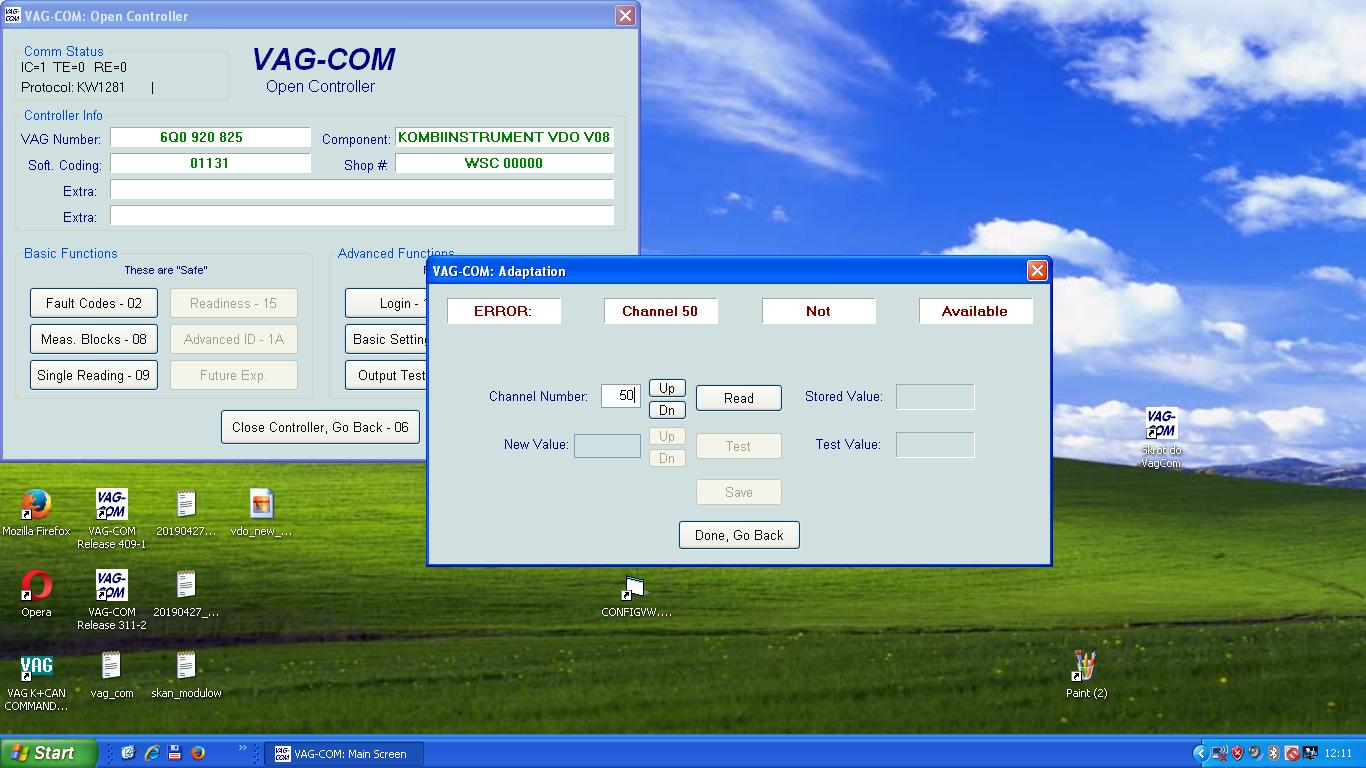Click the disabled Test button in Adaptation
1366x768 pixels.
coord(739,446)
